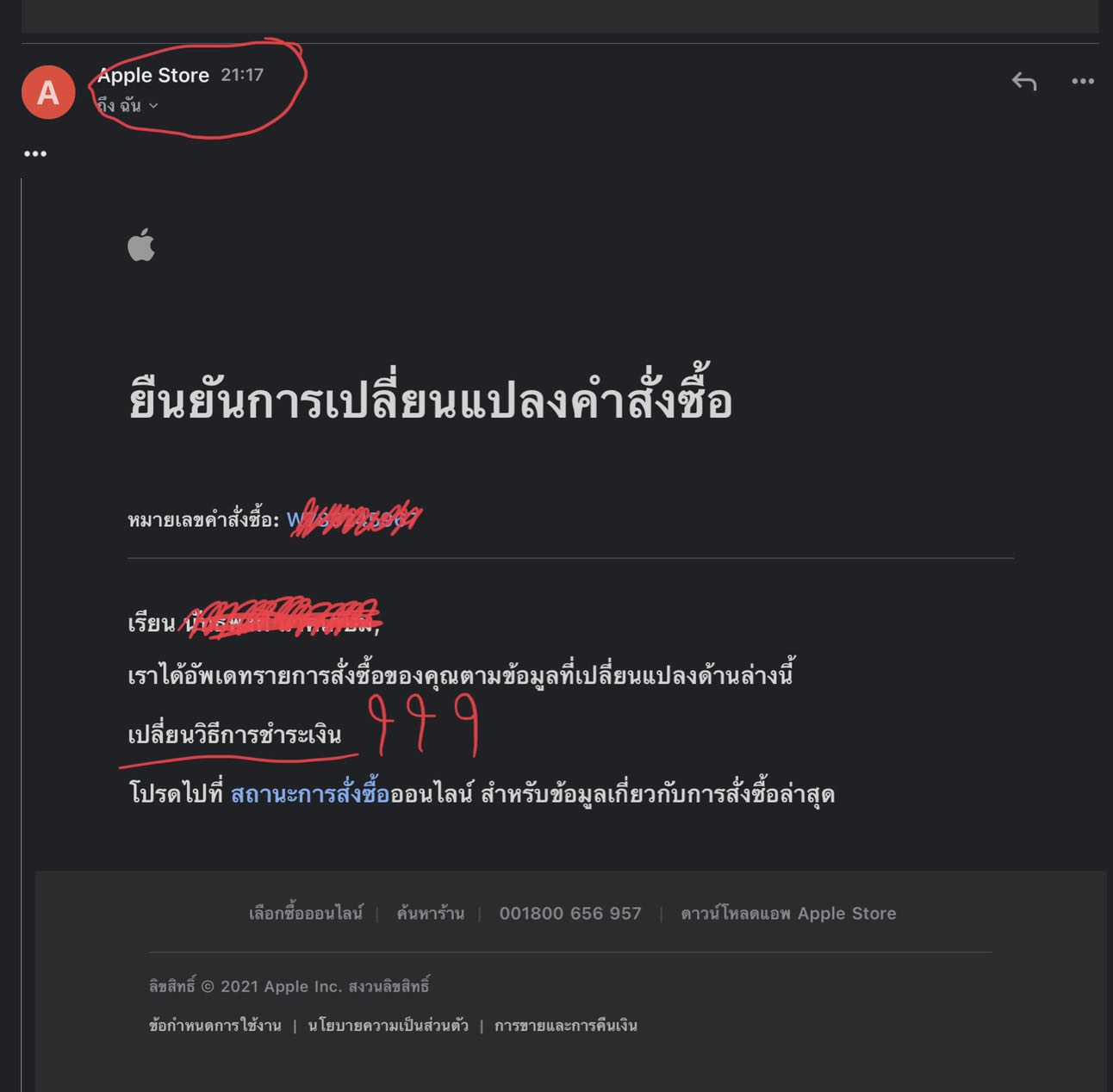Screen dimensions: 1113x1092
Task: Click the ยืนยันการเปลี่ยนแปลงคำสั่งซื้อ heading
Action: point(430,399)
